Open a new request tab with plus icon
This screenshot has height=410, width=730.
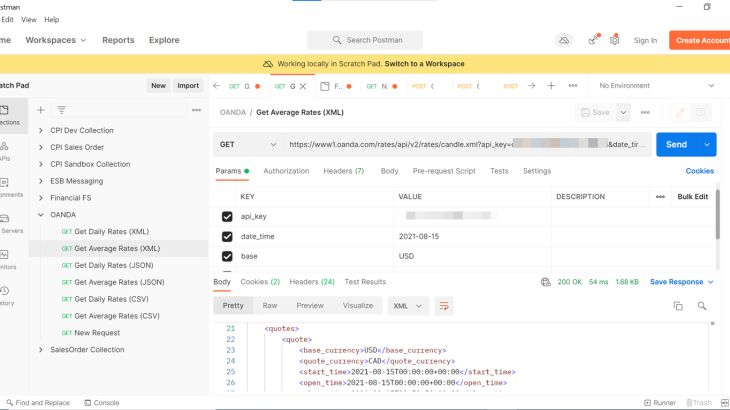[551, 86]
